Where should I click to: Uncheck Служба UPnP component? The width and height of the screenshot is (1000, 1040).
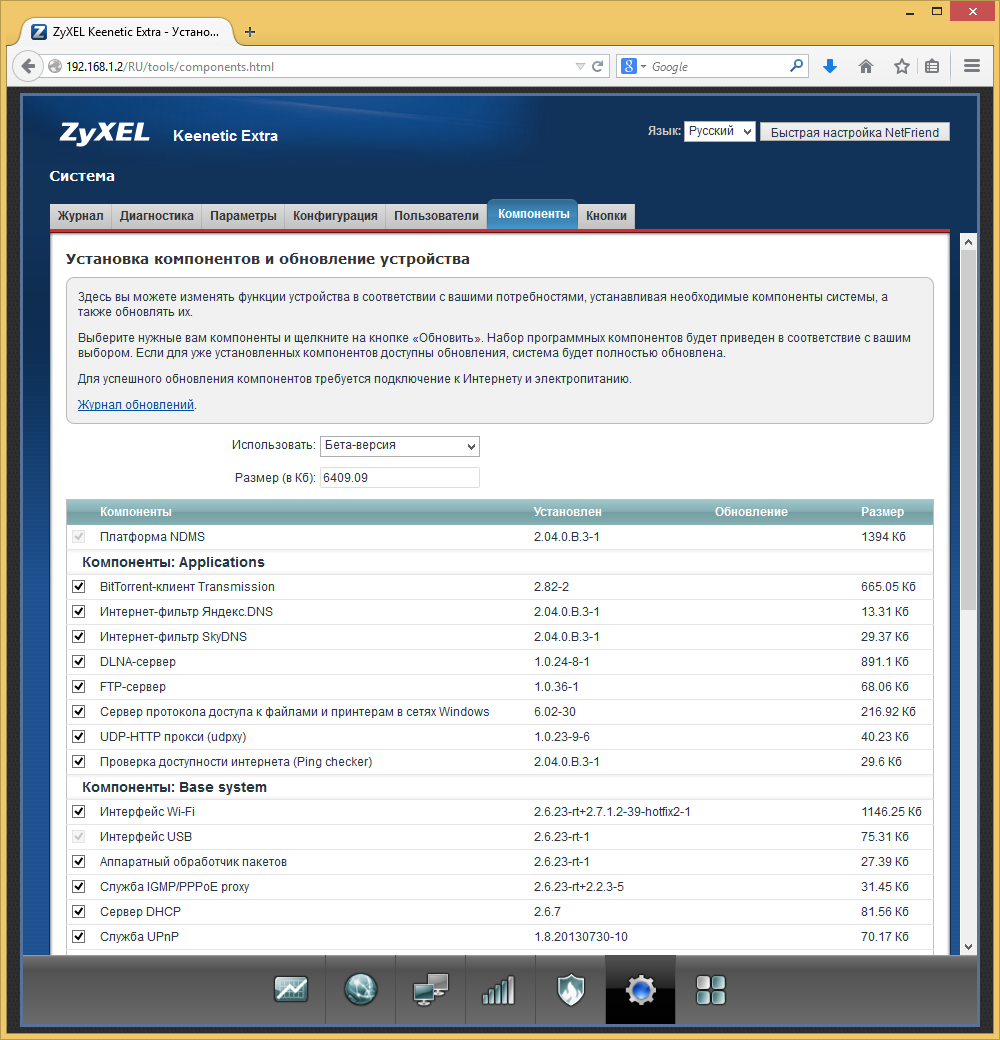pos(79,937)
